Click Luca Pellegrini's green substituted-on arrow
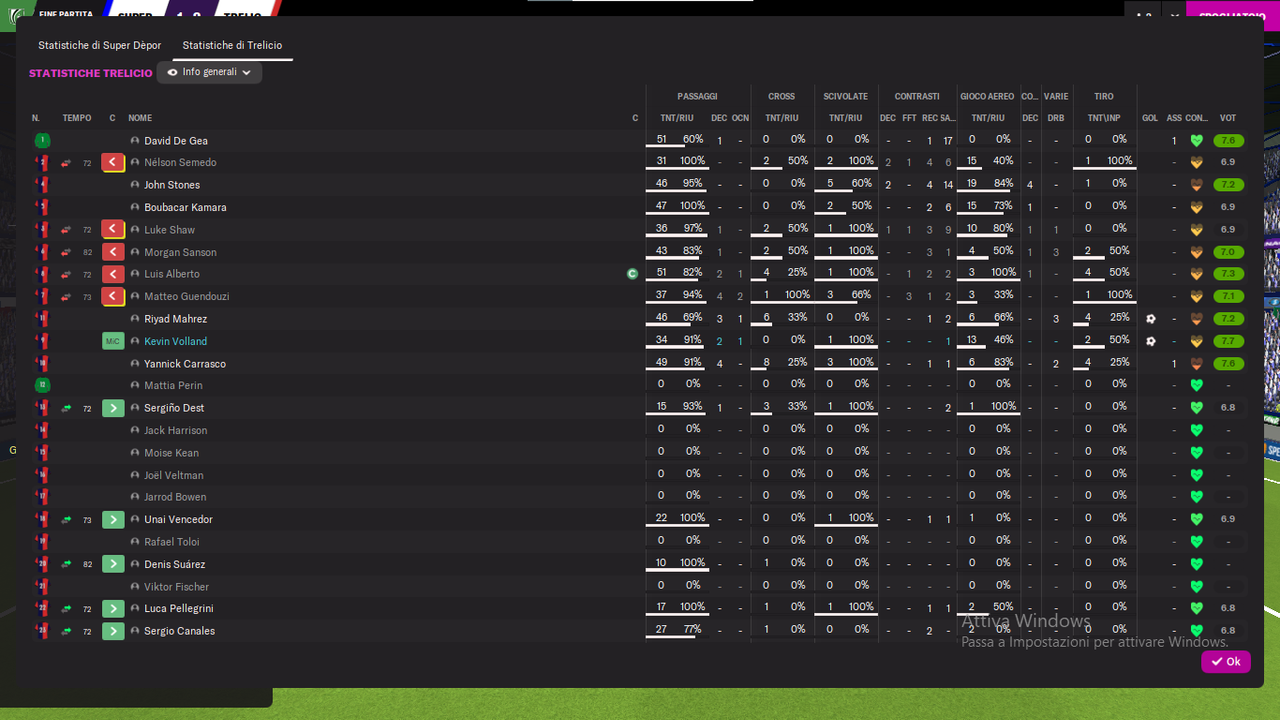Screen dimensions: 1280x720 click(113, 609)
